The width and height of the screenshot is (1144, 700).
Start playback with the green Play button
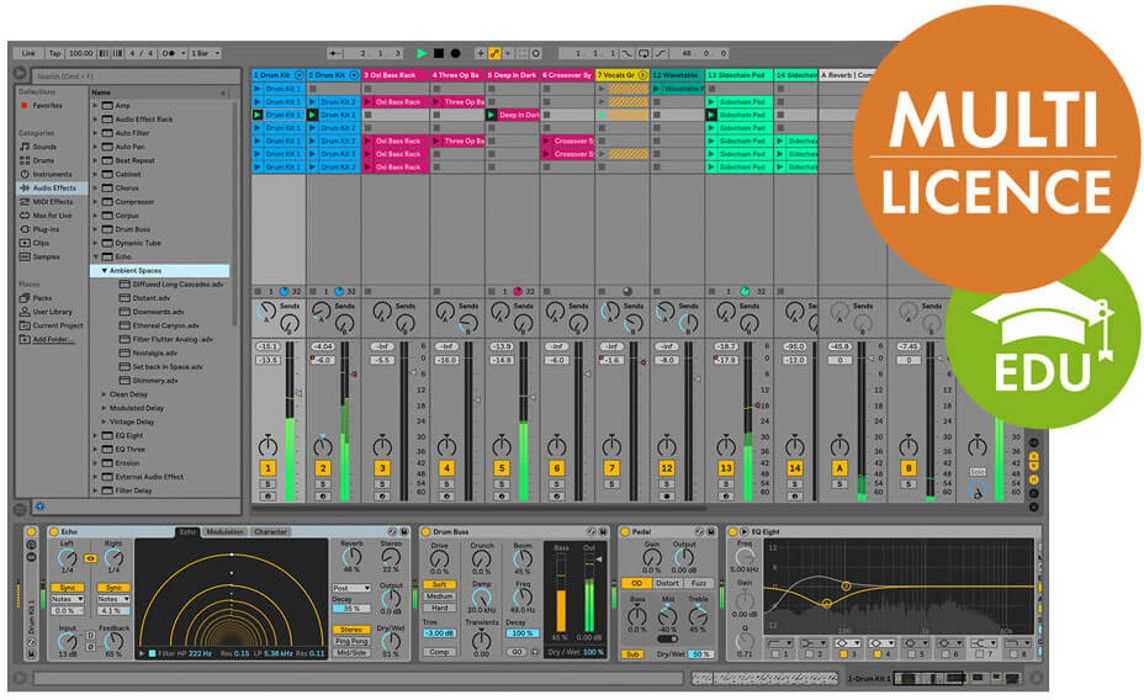(421, 53)
